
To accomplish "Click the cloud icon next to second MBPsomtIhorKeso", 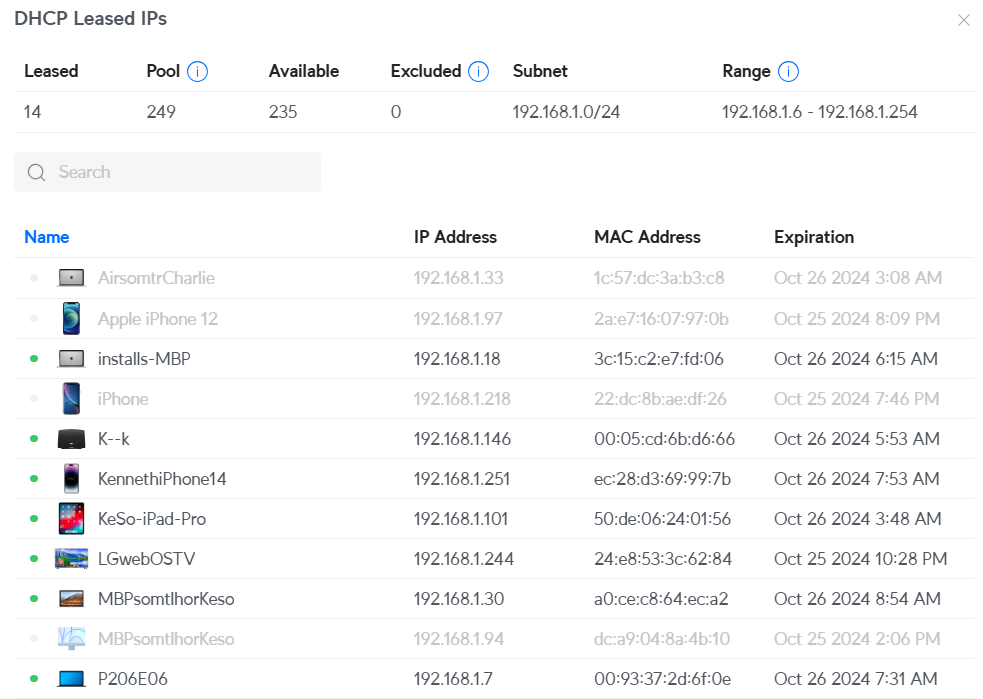I will click(71, 638).
